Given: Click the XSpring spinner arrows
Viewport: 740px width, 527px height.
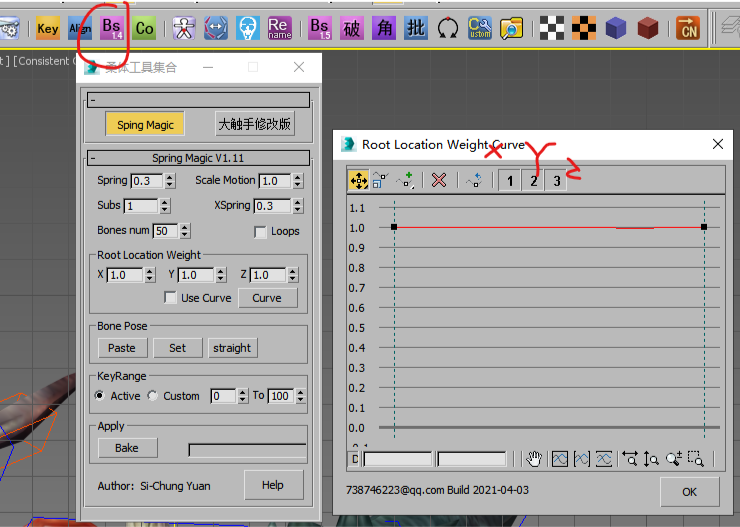Looking at the screenshot, I should pyautogui.click(x=297, y=206).
